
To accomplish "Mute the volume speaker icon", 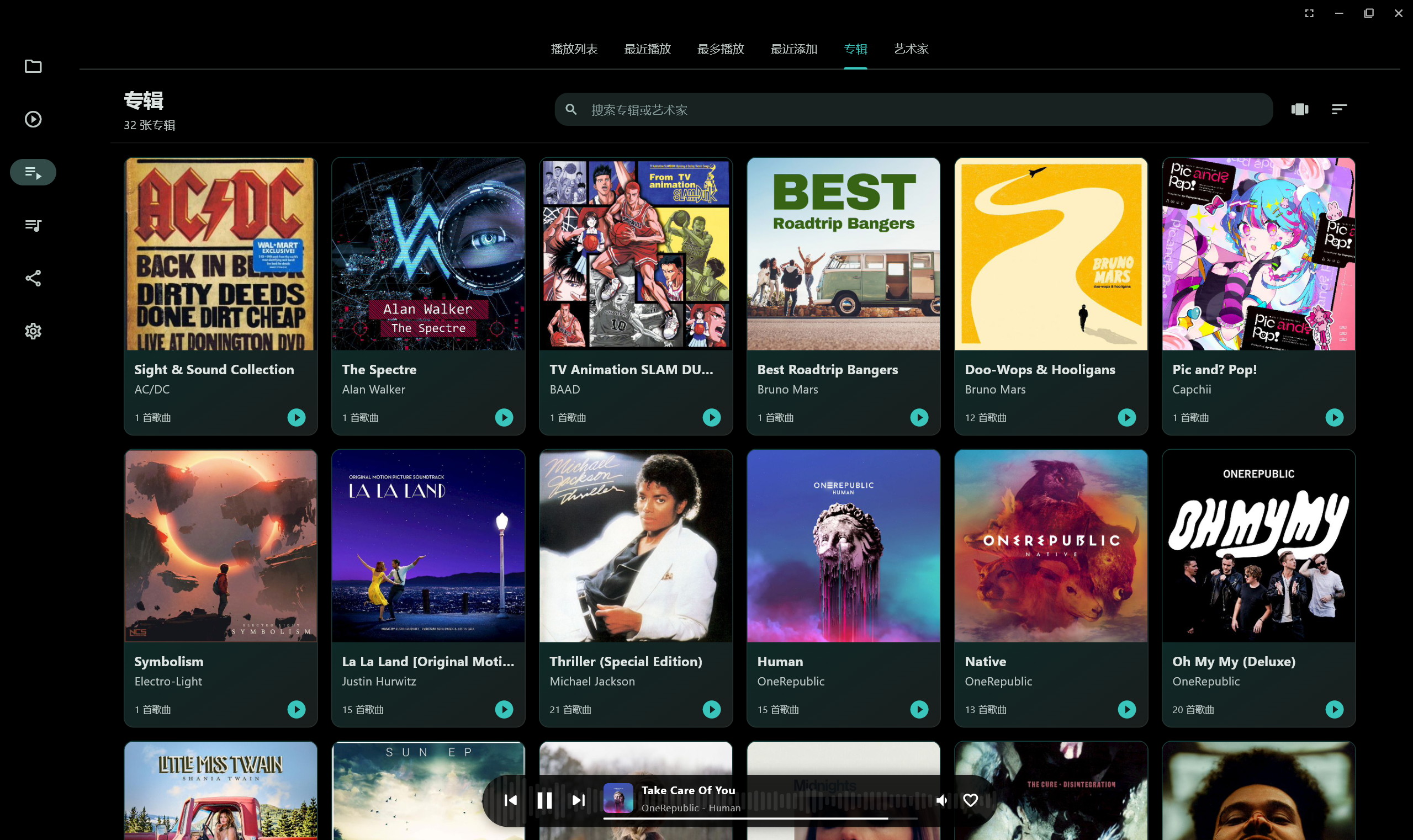I will 941,800.
